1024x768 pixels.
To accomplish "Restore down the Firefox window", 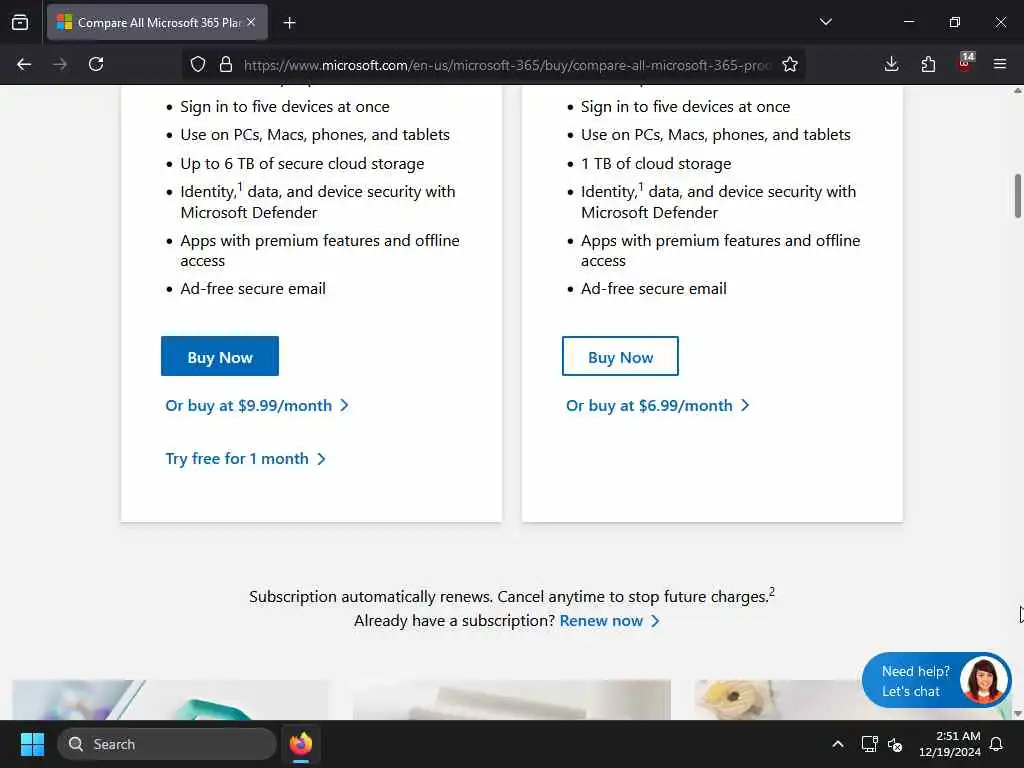I will point(954,22).
